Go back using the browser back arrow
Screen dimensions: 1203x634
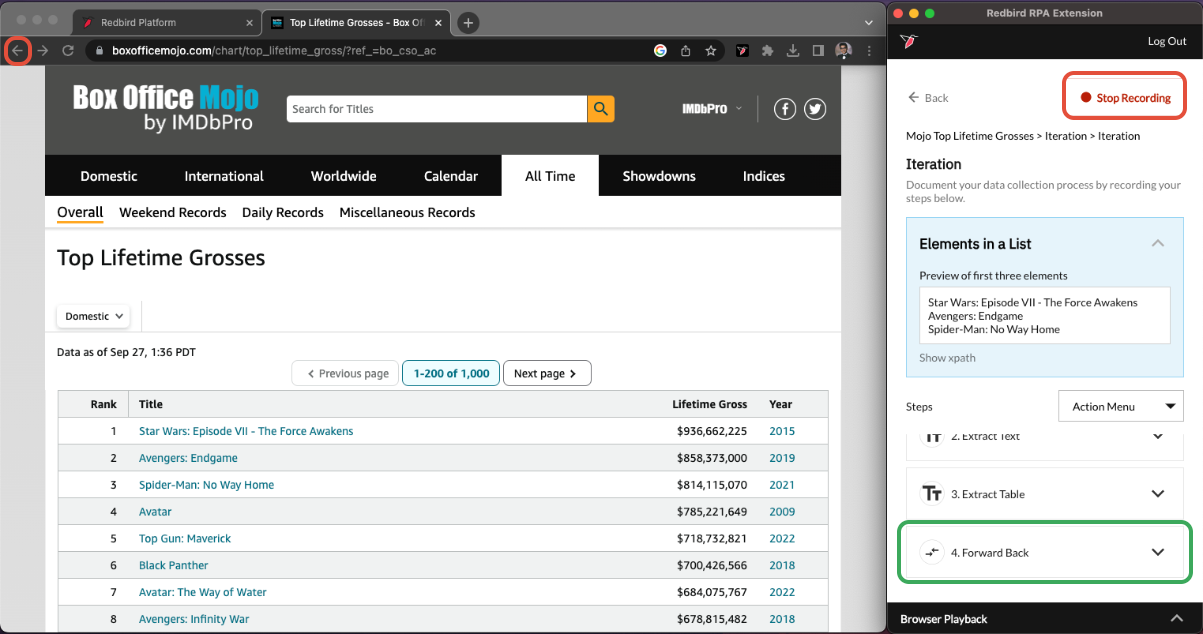pos(17,50)
